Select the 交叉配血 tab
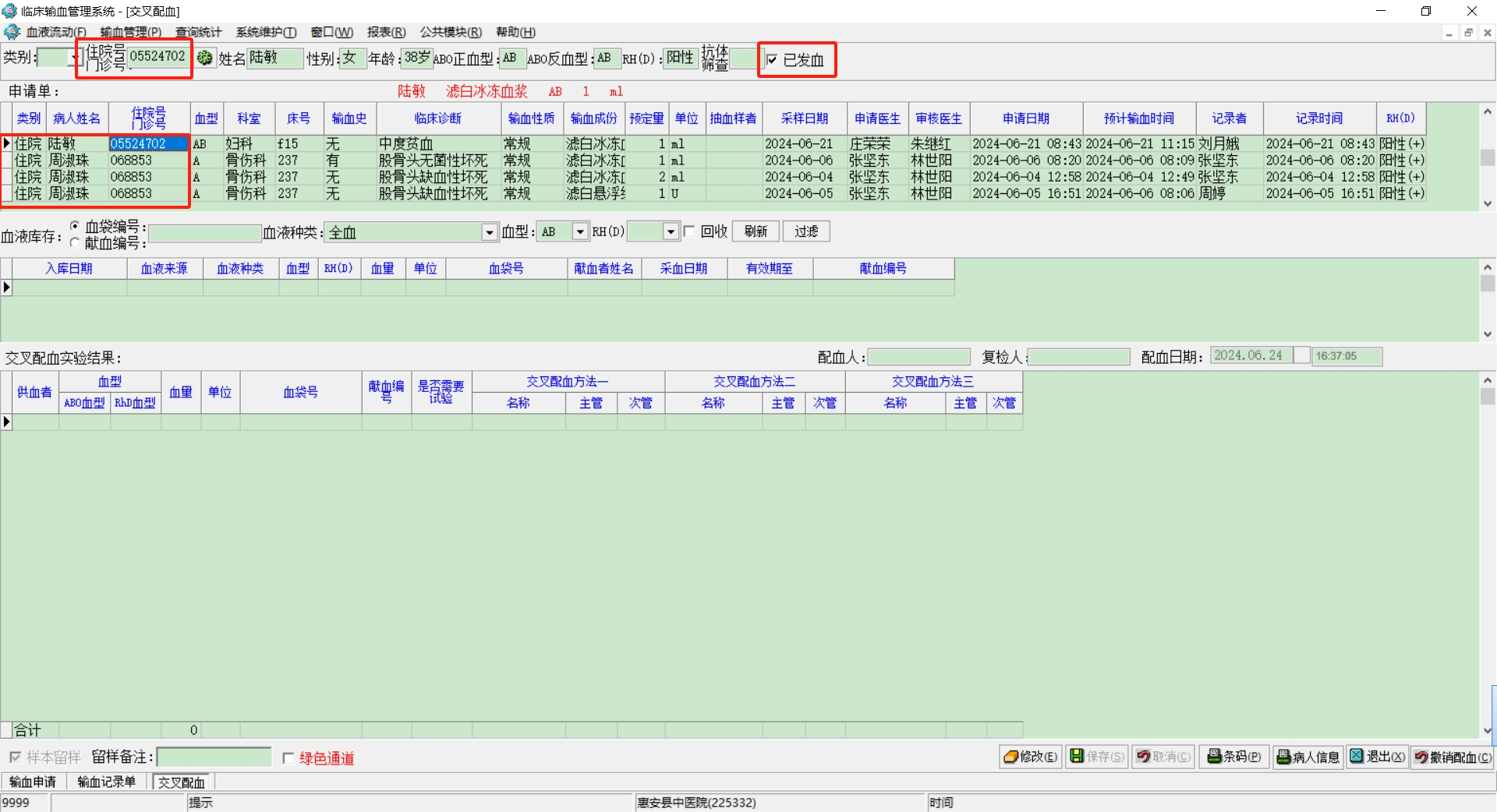 point(182,782)
